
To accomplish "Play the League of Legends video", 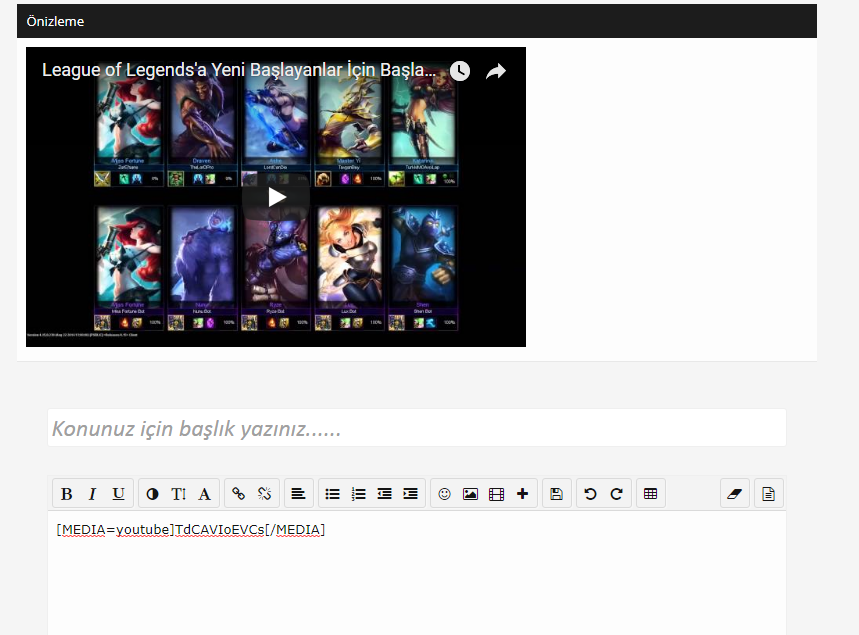I will (276, 197).
